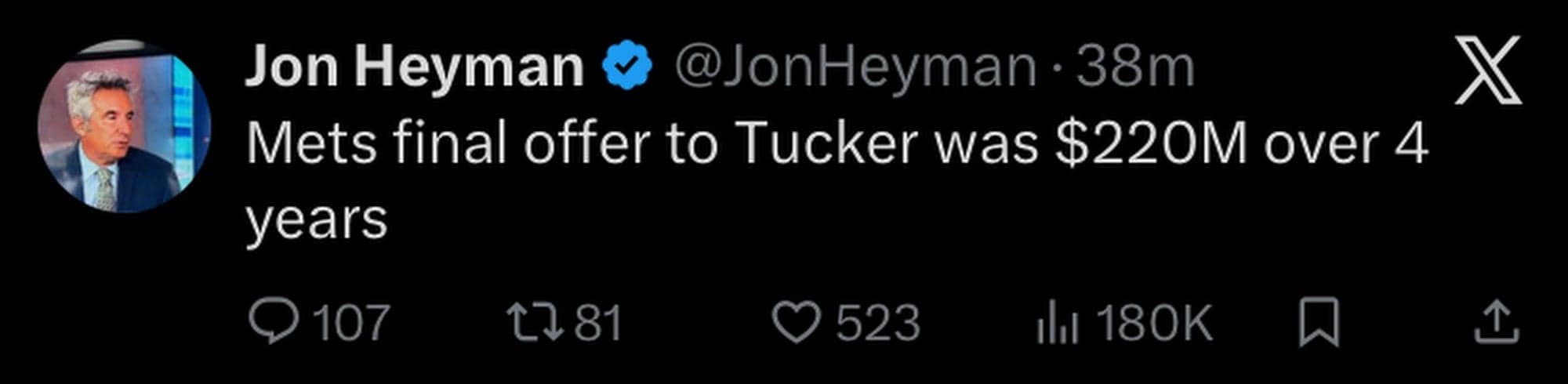
Task: Click the $220M amount in the tweet
Action: (x=1150, y=144)
